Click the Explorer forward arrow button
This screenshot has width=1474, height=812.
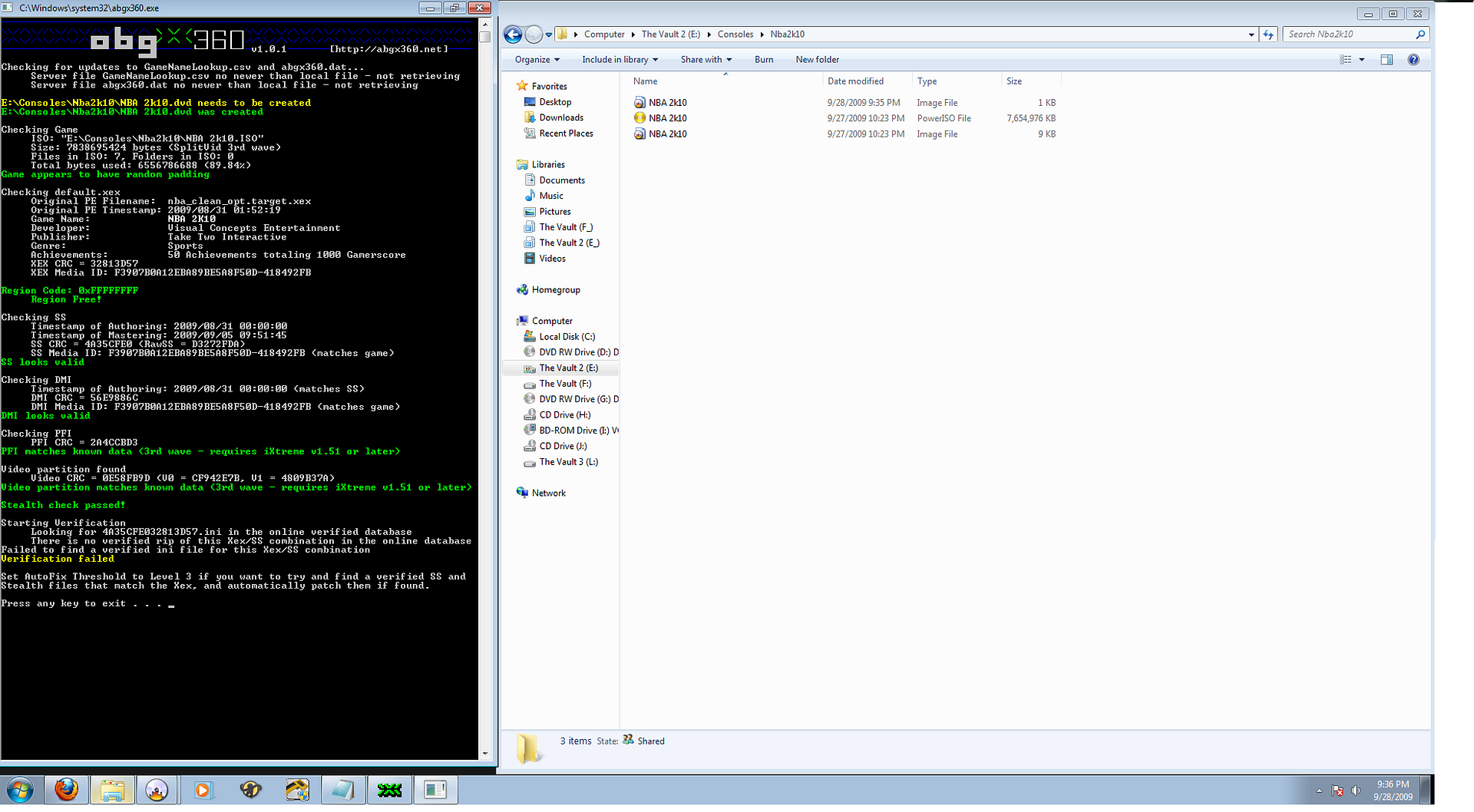(534, 35)
